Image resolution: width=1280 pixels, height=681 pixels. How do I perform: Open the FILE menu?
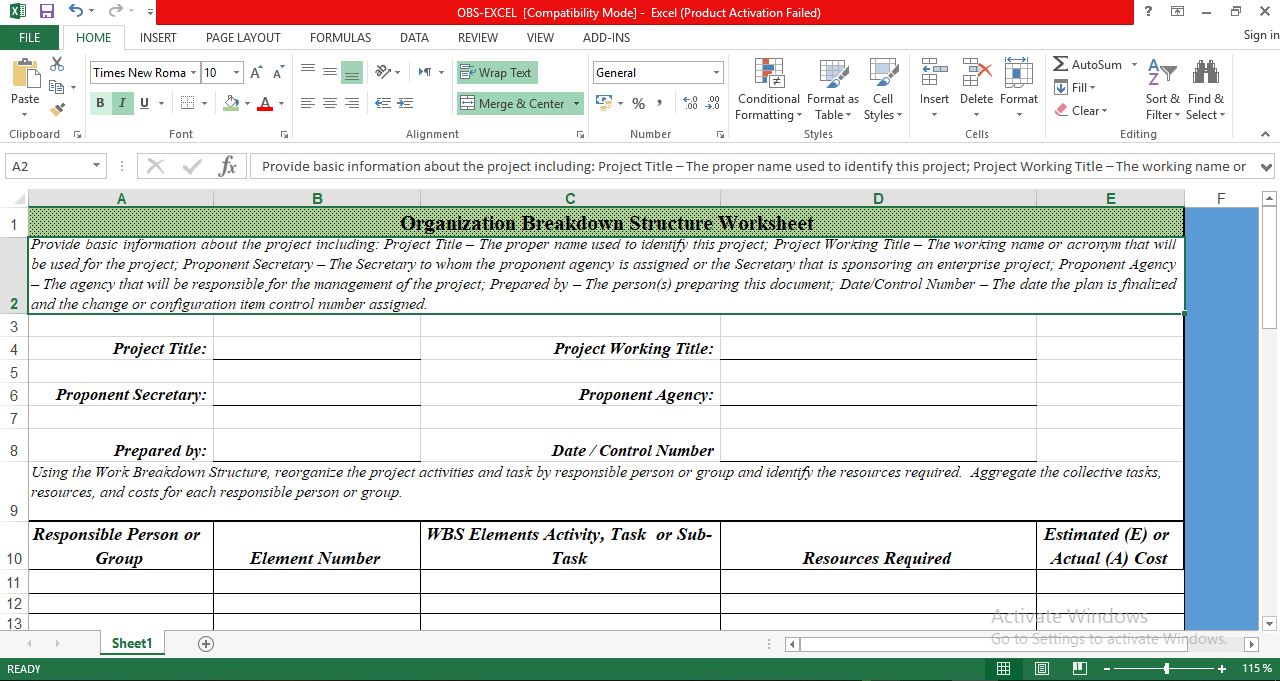[x=29, y=37]
